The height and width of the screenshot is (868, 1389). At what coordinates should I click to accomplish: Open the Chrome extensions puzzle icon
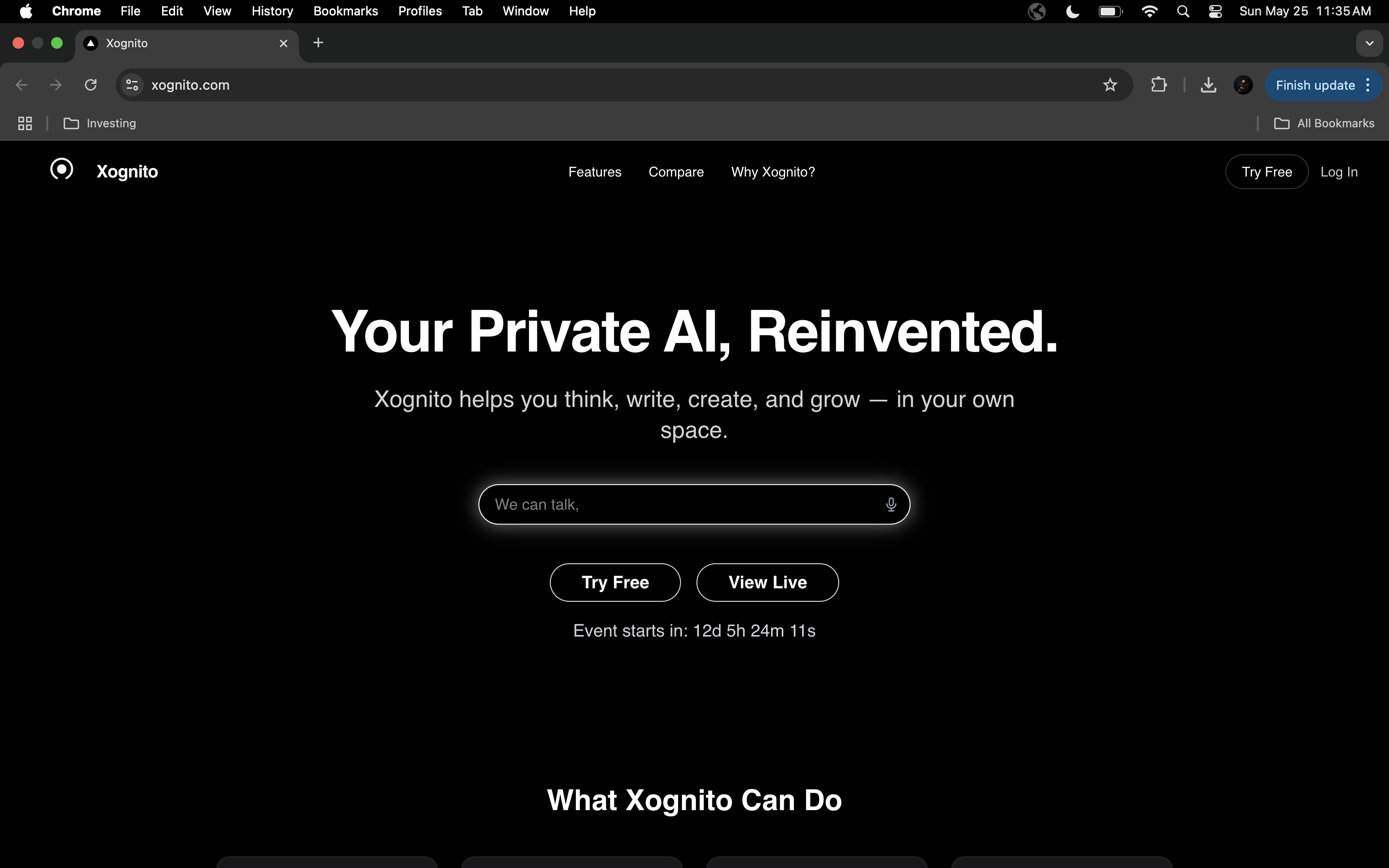pos(1158,85)
